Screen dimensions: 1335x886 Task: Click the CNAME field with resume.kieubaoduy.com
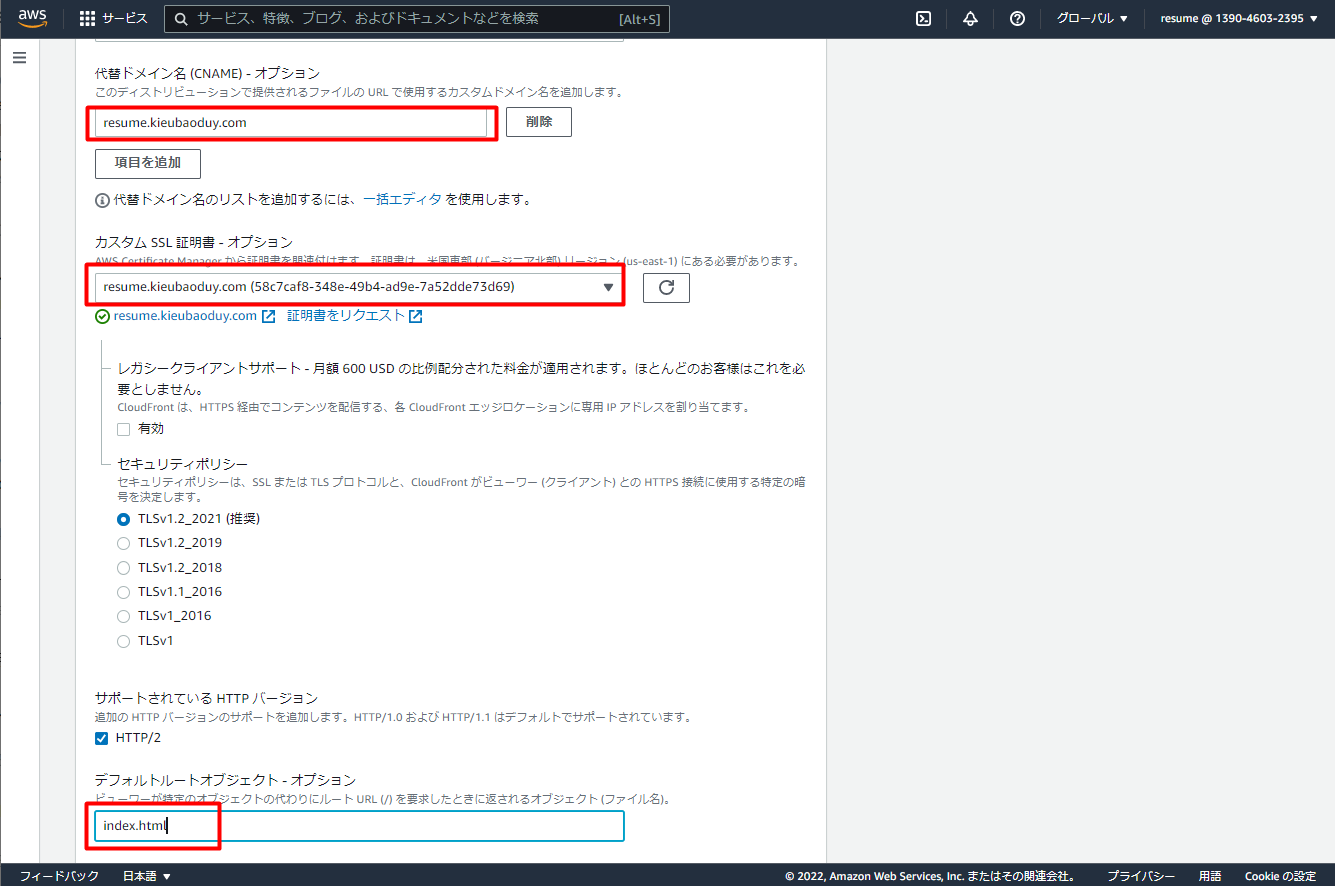[x=291, y=122]
